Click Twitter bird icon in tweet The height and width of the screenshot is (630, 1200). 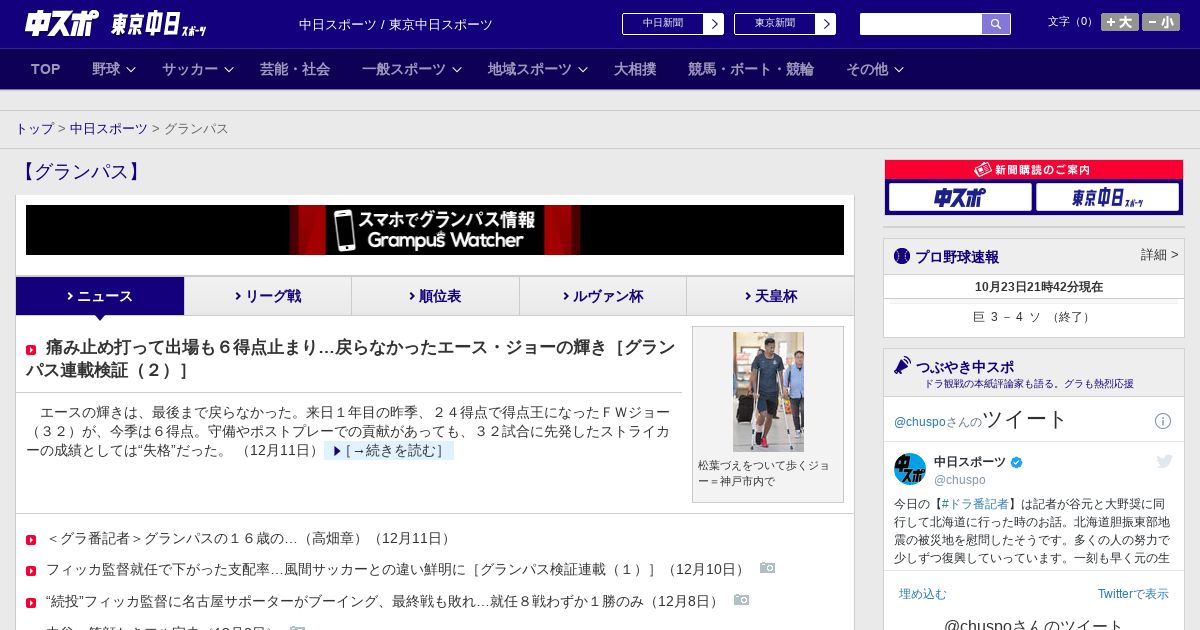click(1164, 461)
